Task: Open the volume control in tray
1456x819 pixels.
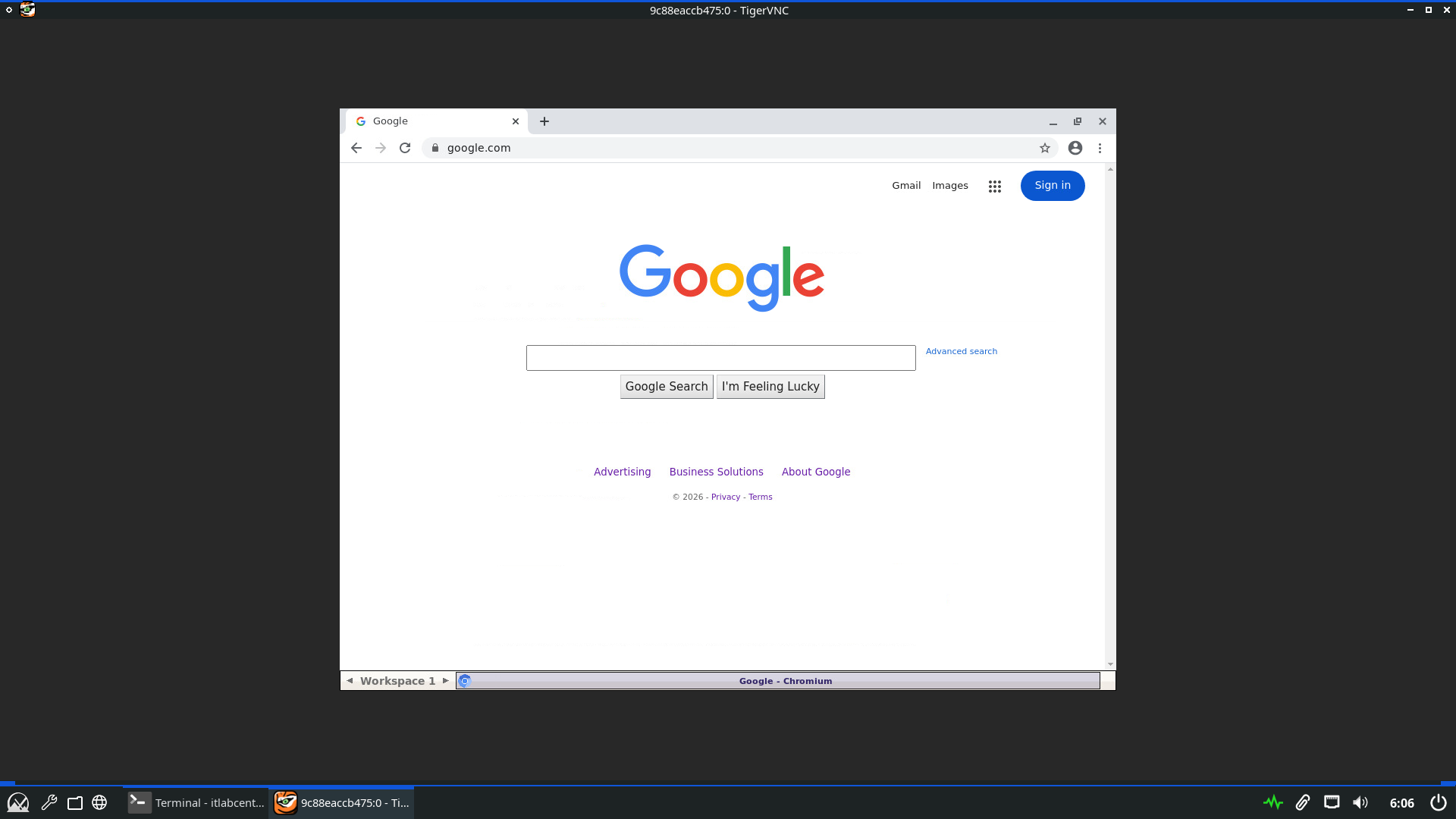Action: (x=1360, y=802)
